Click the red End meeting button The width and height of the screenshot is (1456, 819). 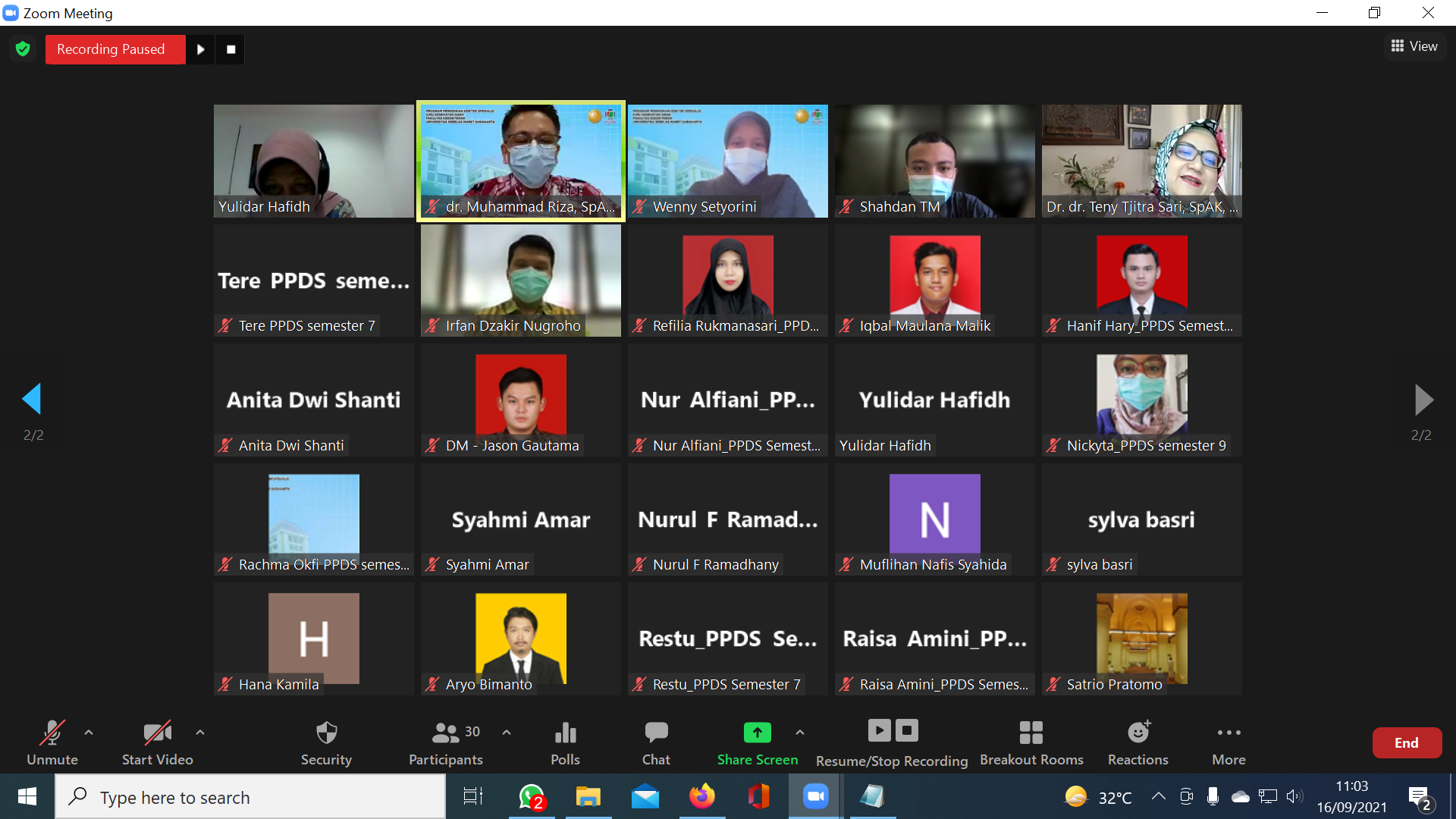1406,743
